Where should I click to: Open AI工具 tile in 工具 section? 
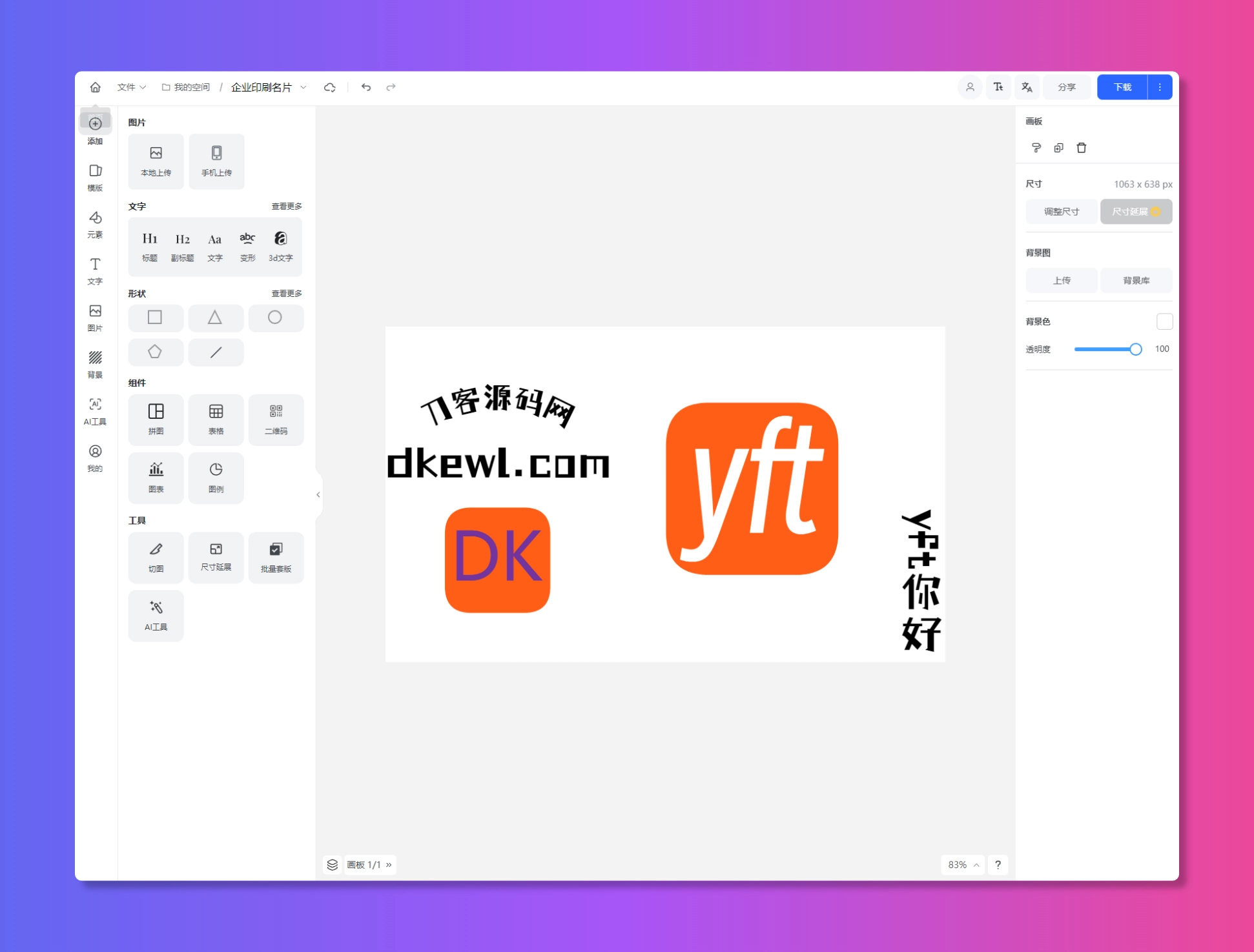click(x=156, y=616)
